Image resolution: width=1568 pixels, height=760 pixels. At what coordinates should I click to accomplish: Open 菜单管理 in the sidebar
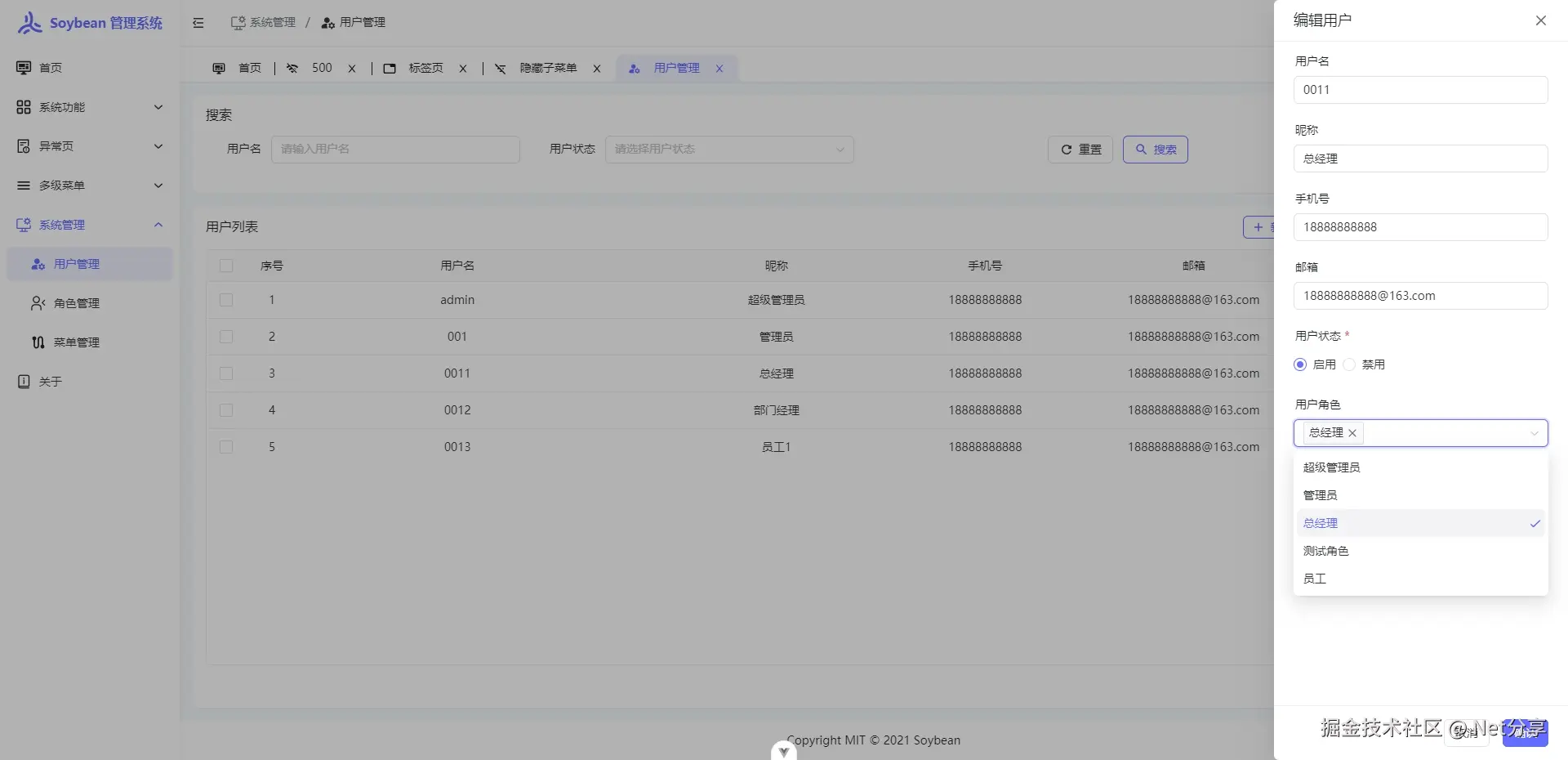90,342
